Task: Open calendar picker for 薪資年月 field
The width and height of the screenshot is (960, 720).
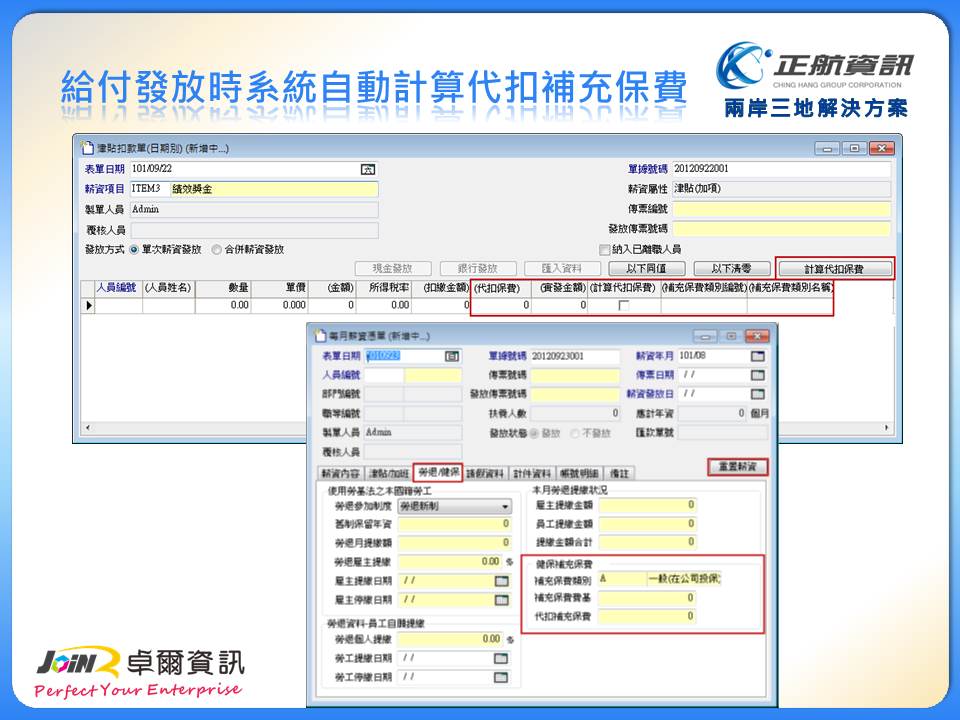Action: pos(758,355)
